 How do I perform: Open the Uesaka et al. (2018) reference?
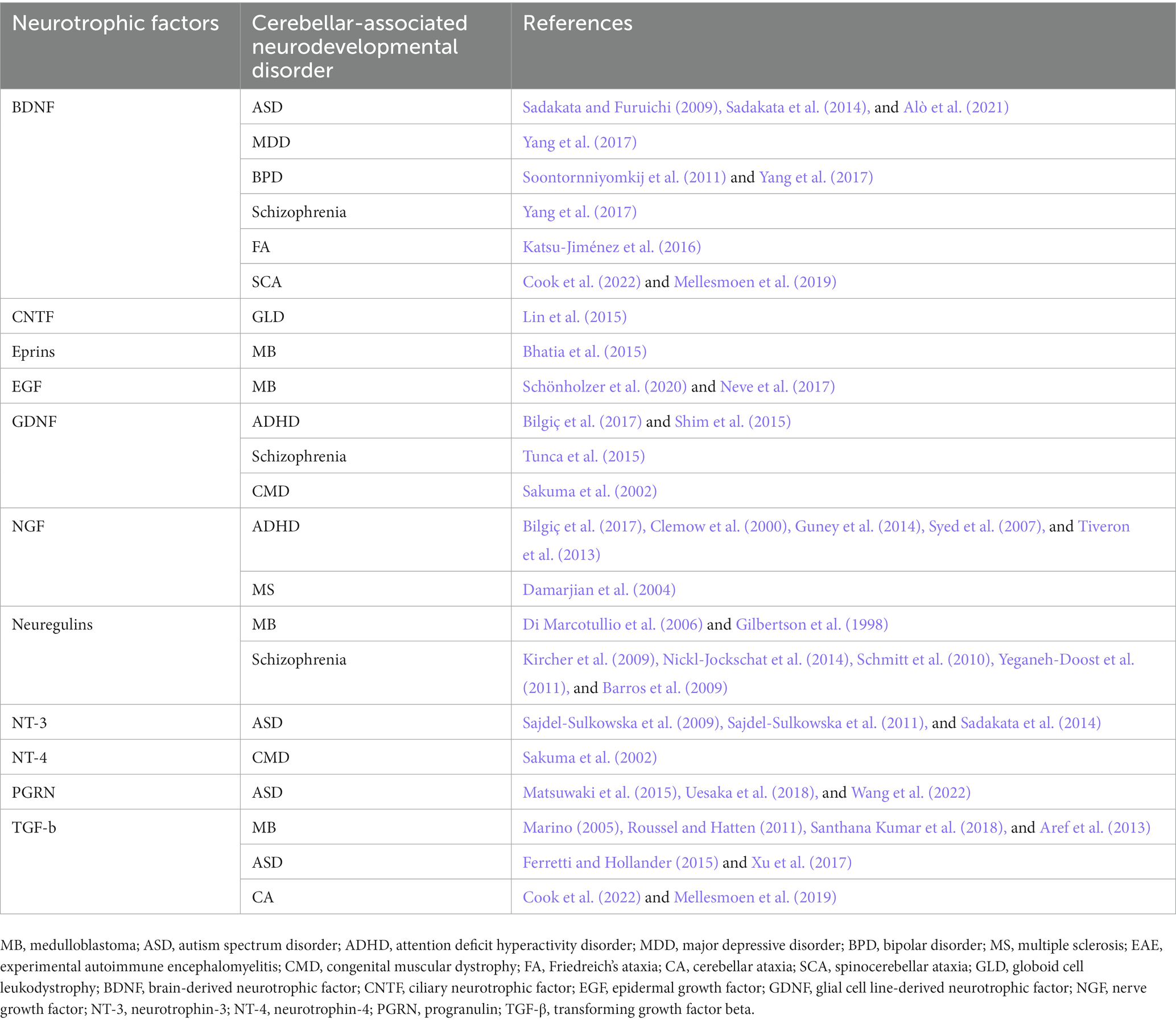coord(751,793)
